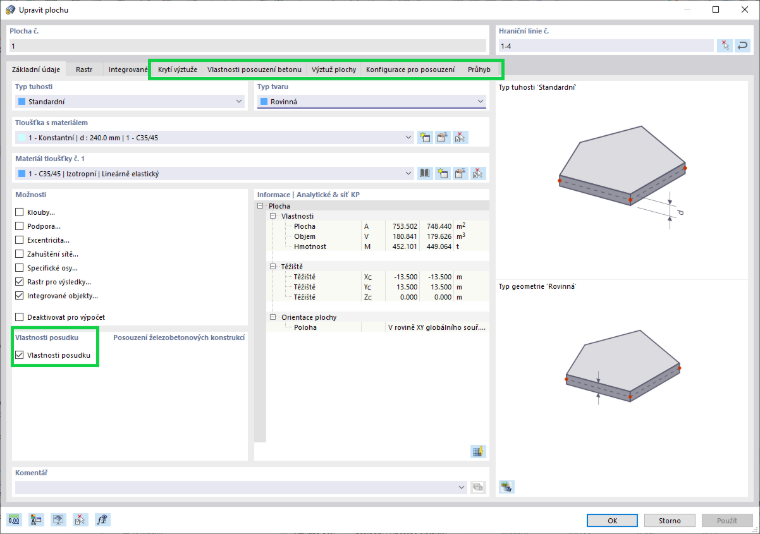This screenshot has height=534, width=760.
Task: Click the table icon below info panel
Action: coord(478,451)
